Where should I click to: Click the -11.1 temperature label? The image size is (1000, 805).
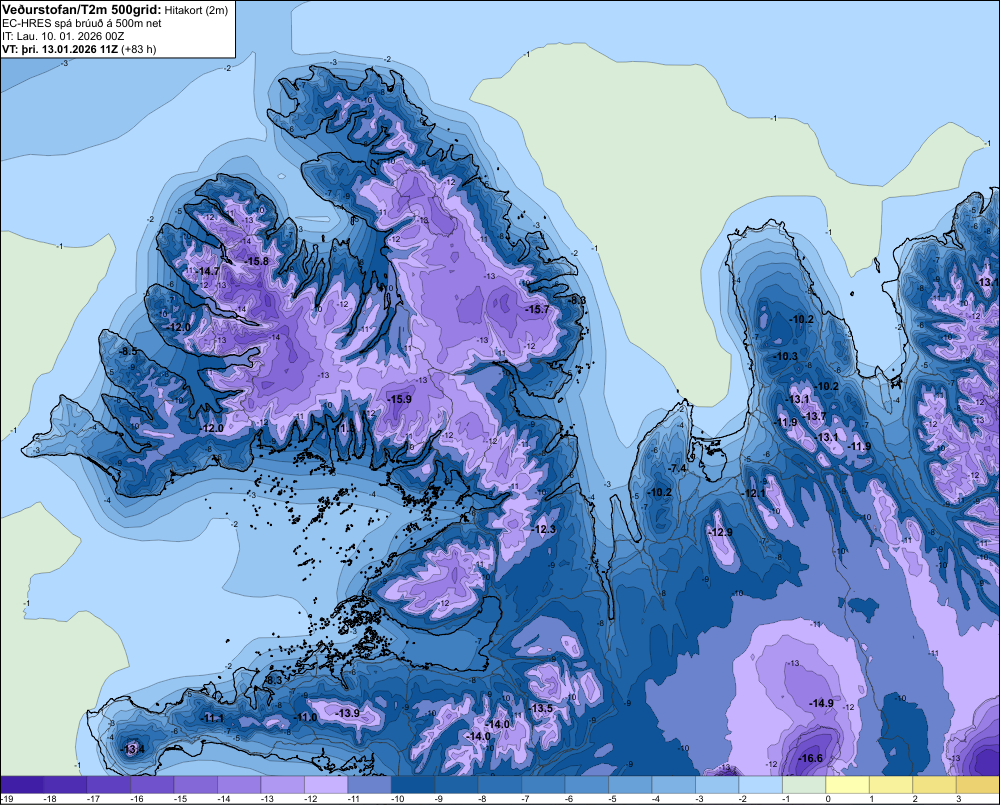(x=212, y=718)
